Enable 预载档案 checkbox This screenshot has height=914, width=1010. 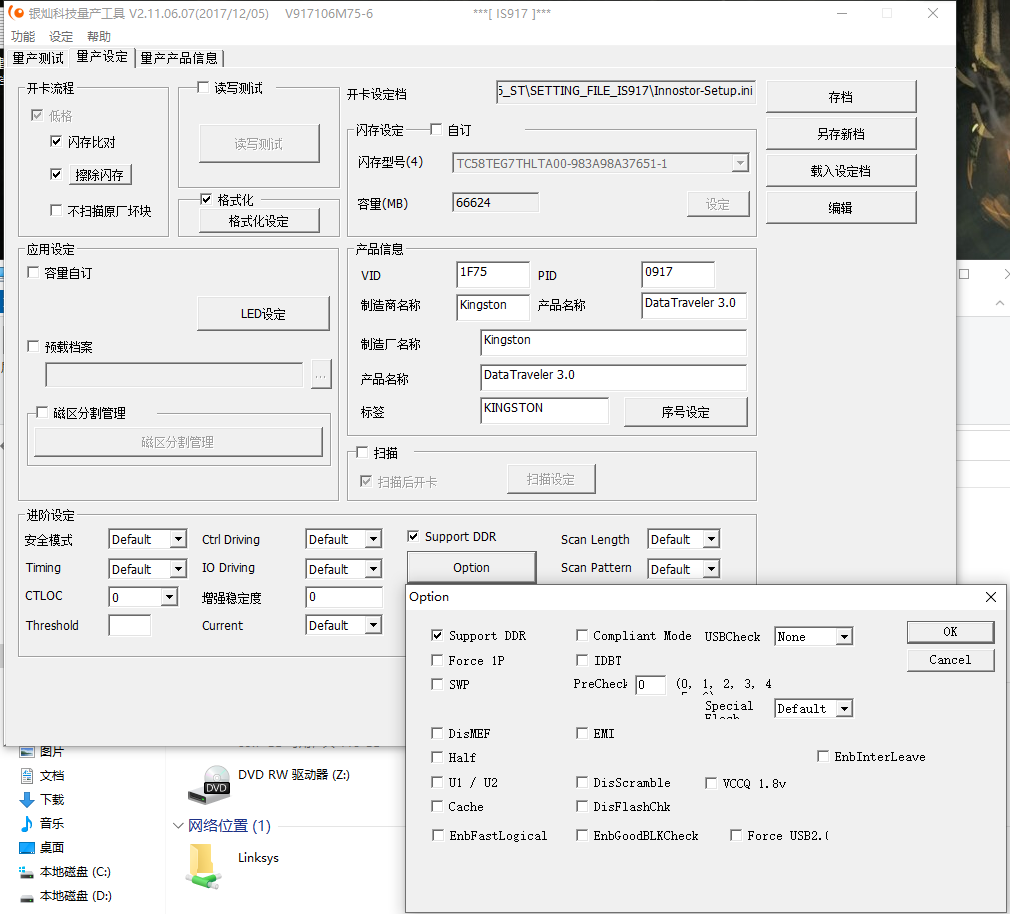point(33,347)
